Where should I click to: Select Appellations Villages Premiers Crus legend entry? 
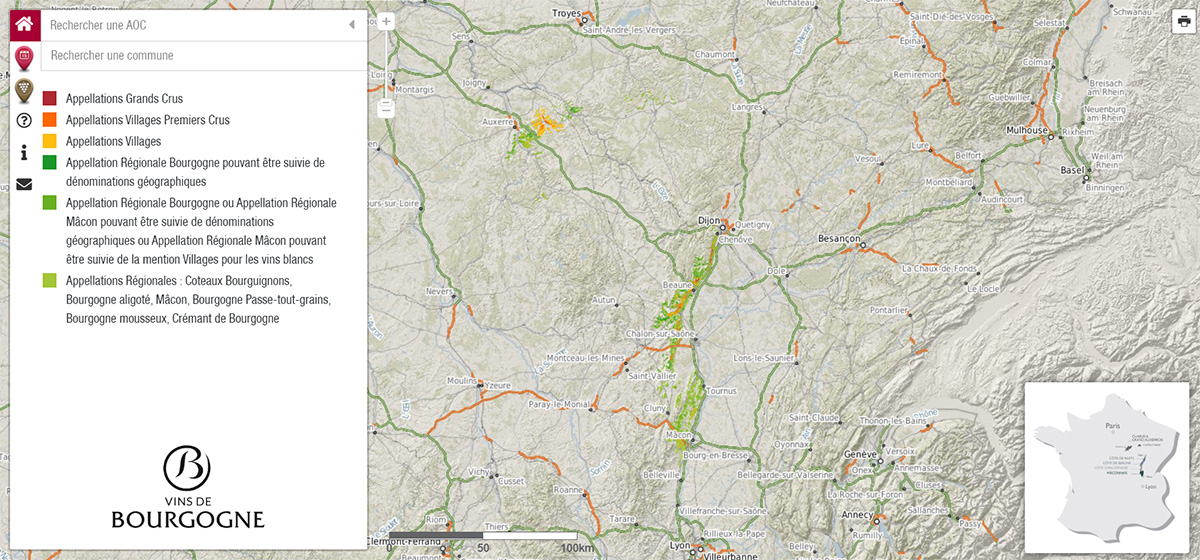[147, 120]
